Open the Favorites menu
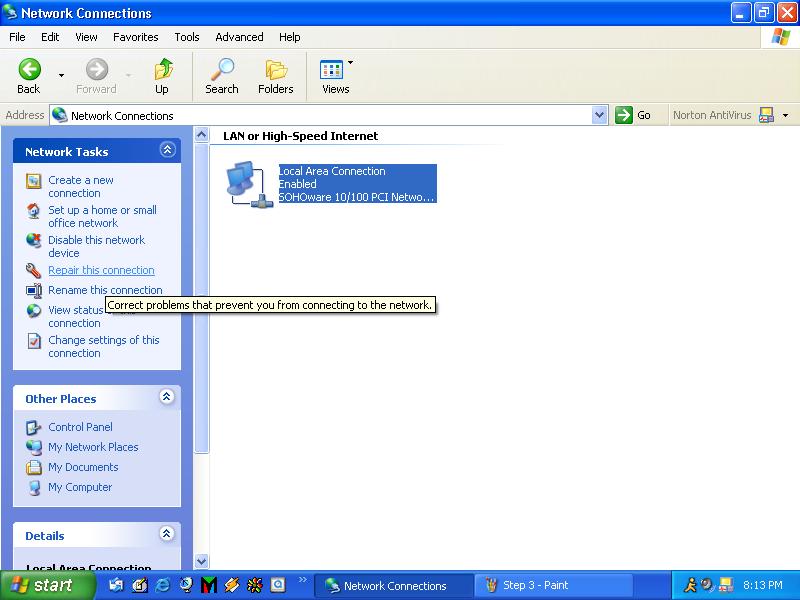This screenshot has height=600, width=800. pos(136,37)
